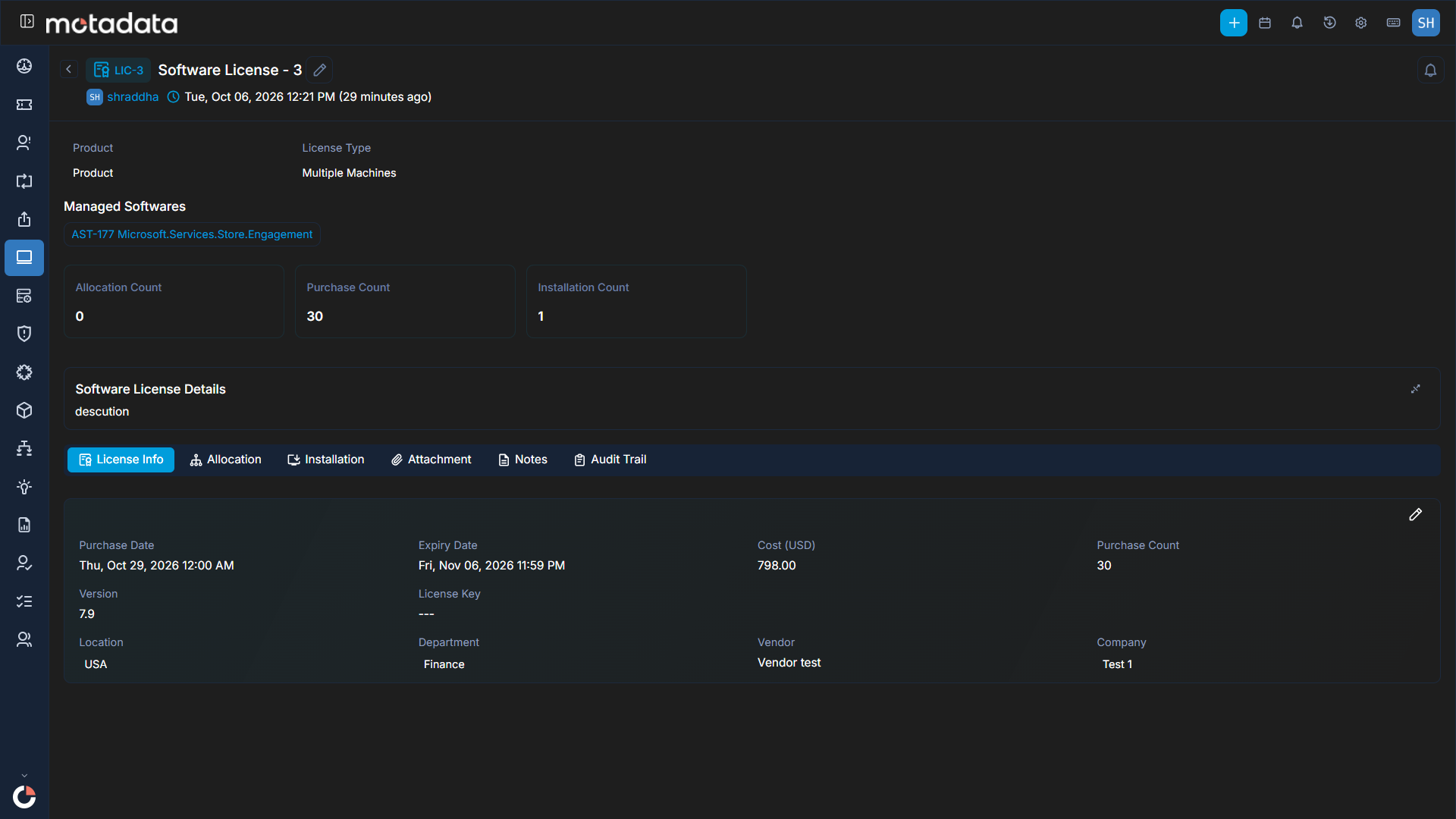This screenshot has height=819, width=1456.
Task: Click the Purchase Count card showing 30
Action: coord(405,301)
